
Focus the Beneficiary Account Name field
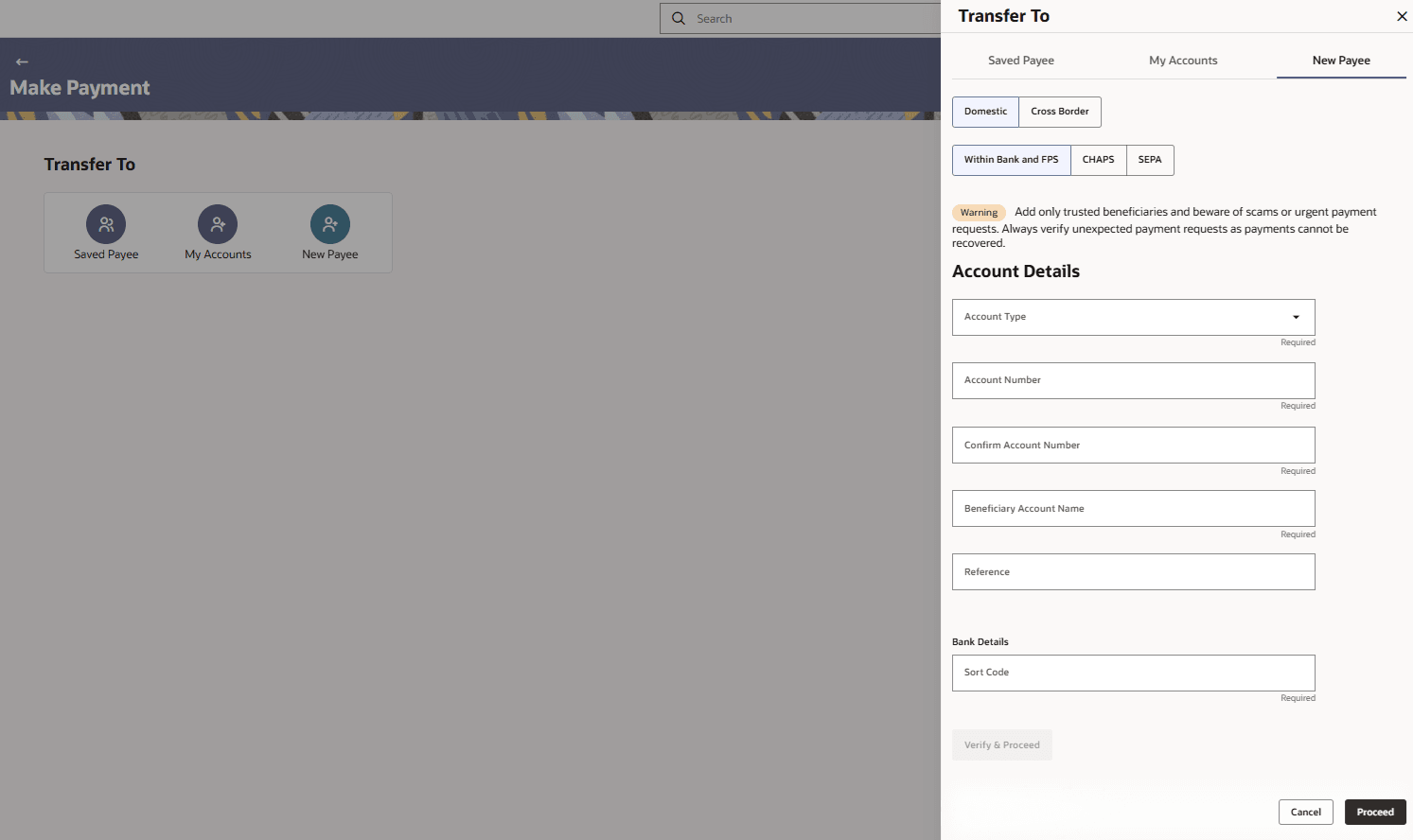[1133, 508]
